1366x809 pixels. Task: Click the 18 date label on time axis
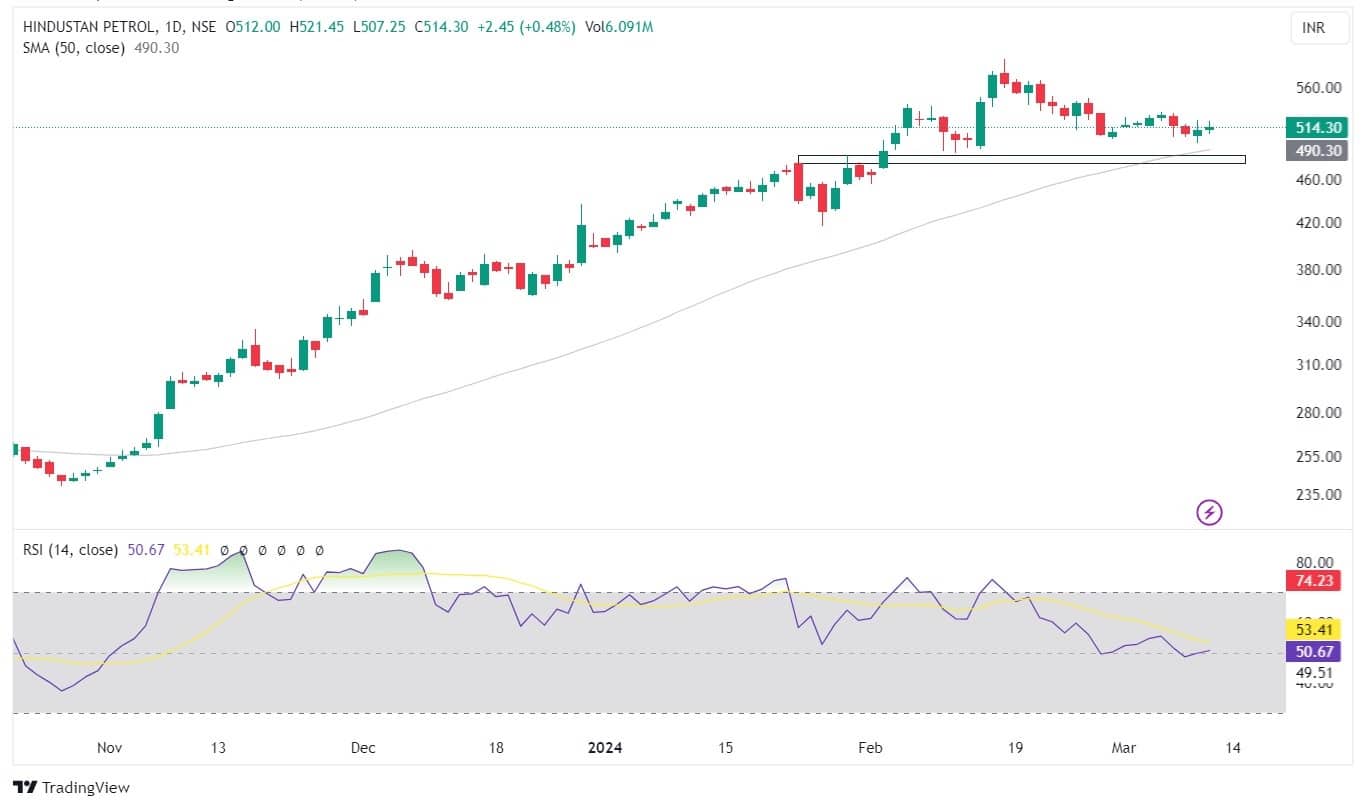495,748
